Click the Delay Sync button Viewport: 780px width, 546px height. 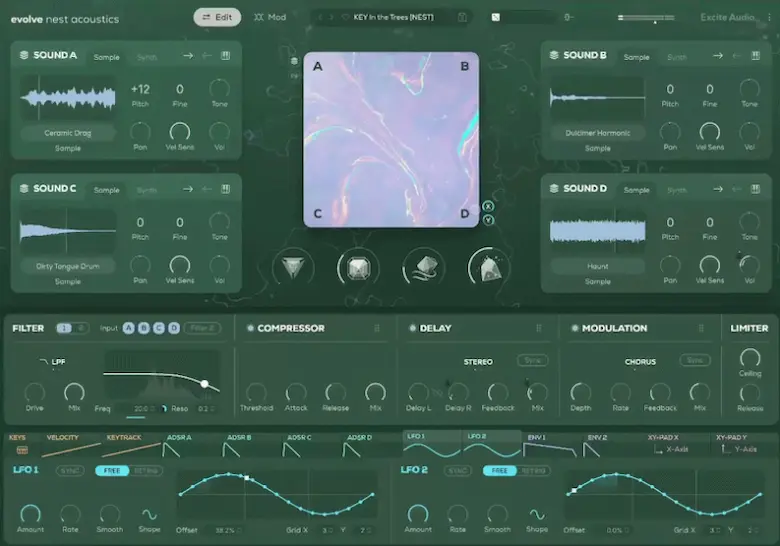(x=532, y=360)
